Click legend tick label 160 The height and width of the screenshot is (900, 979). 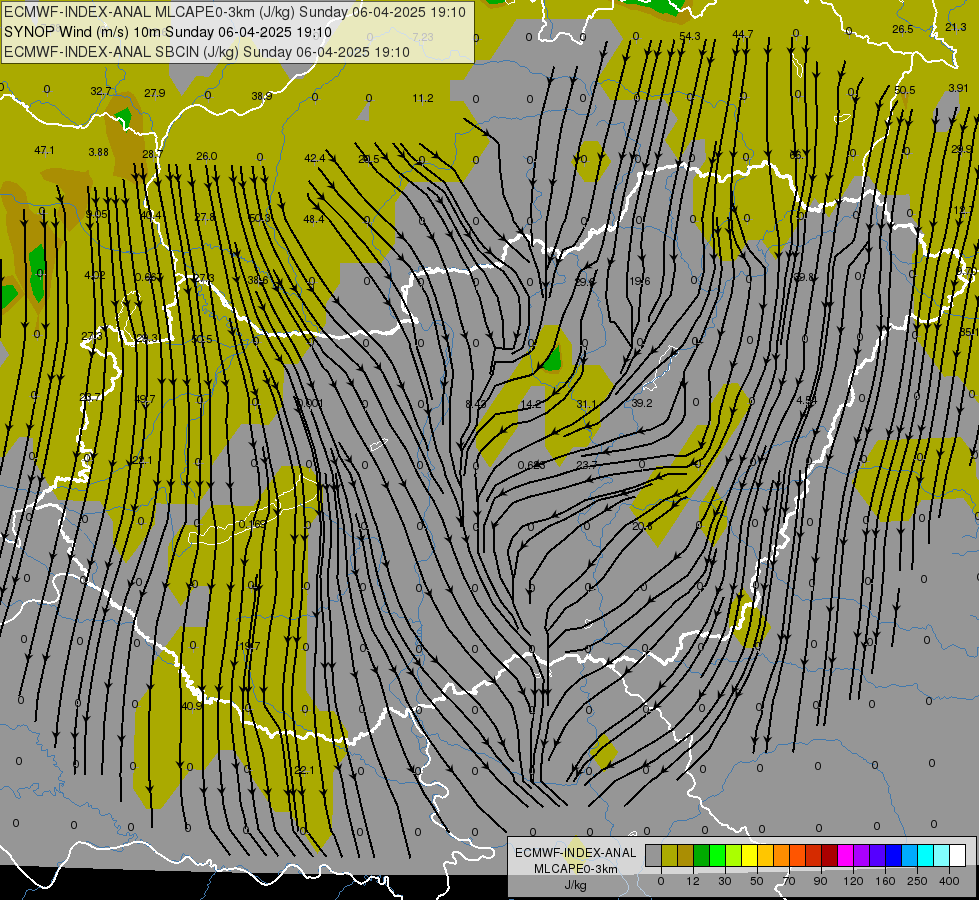click(885, 881)
